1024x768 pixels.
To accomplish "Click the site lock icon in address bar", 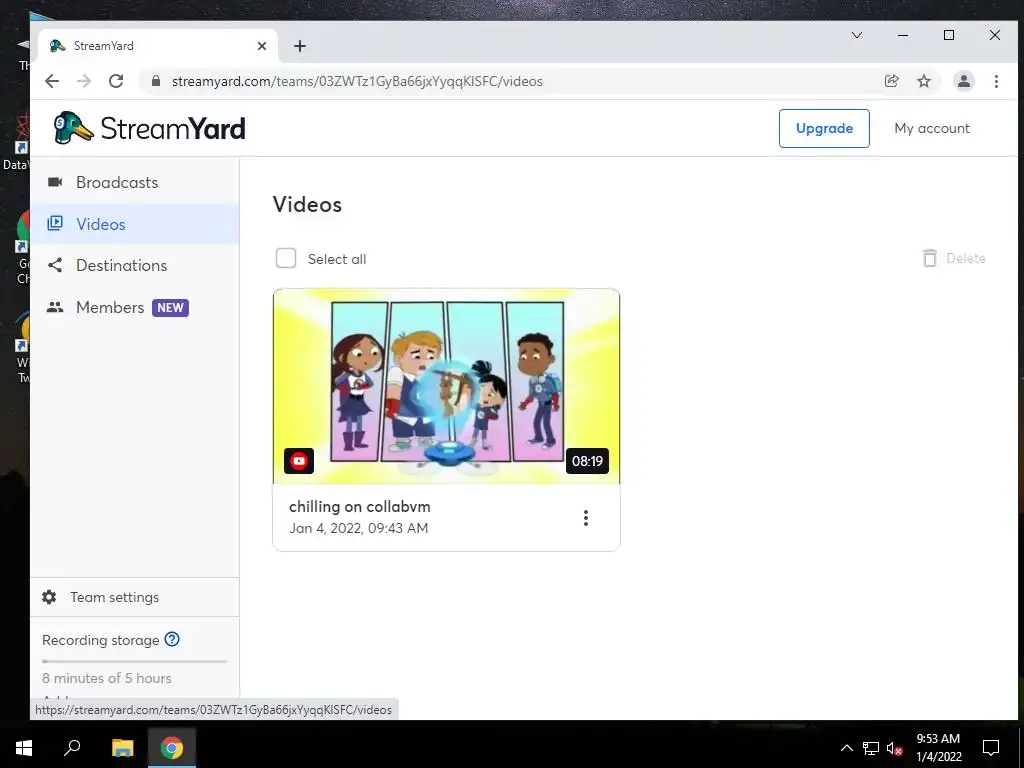I will click(x=155, y=81).
